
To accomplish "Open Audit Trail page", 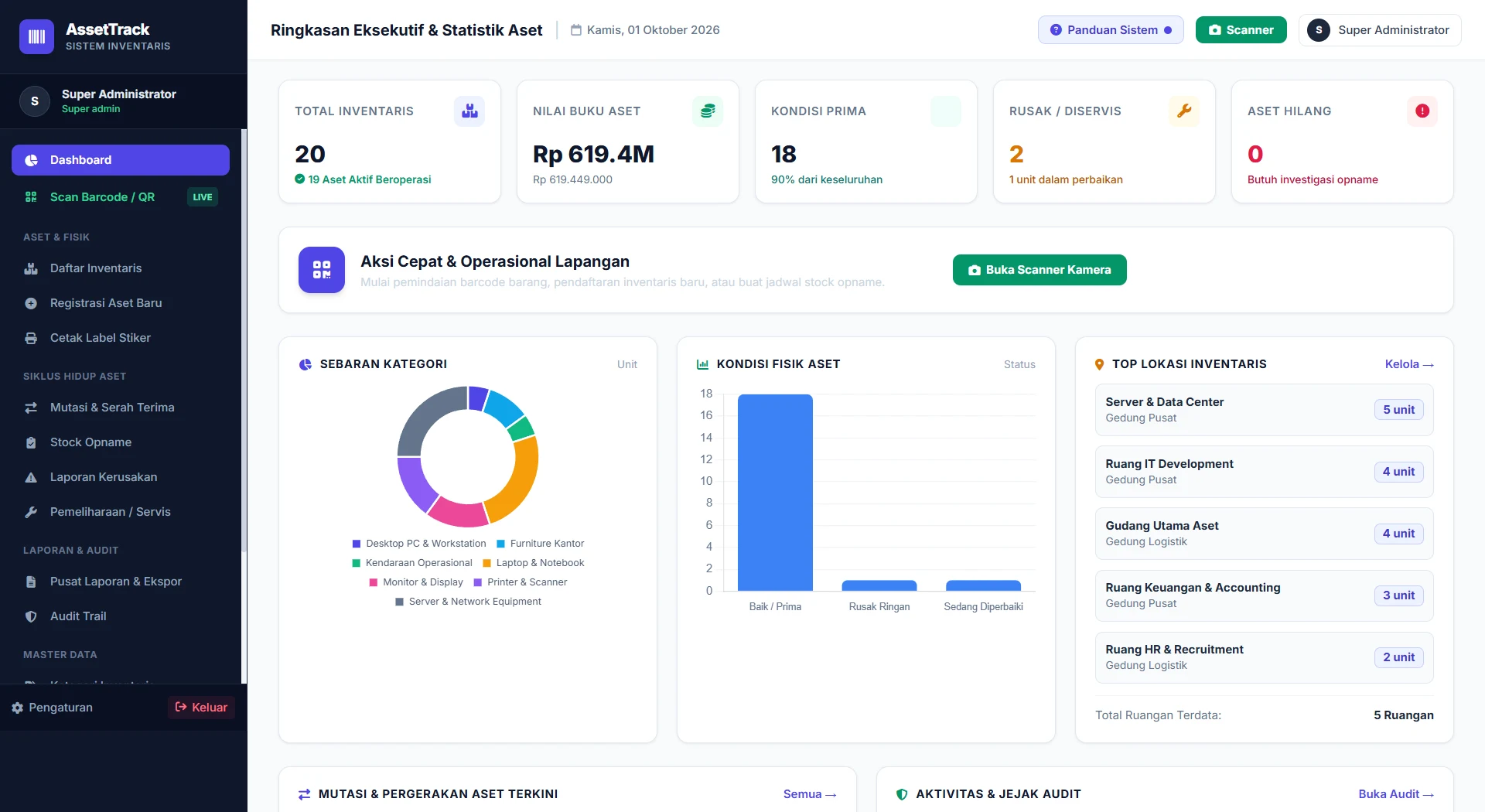I will click(121, 616).
